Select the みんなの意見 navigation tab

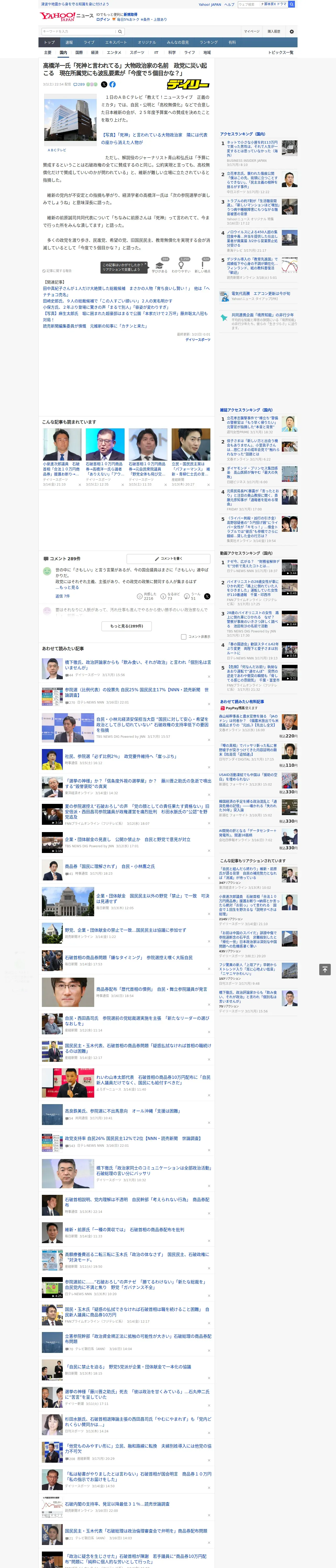pyautogui.click(x=177, y=43)
